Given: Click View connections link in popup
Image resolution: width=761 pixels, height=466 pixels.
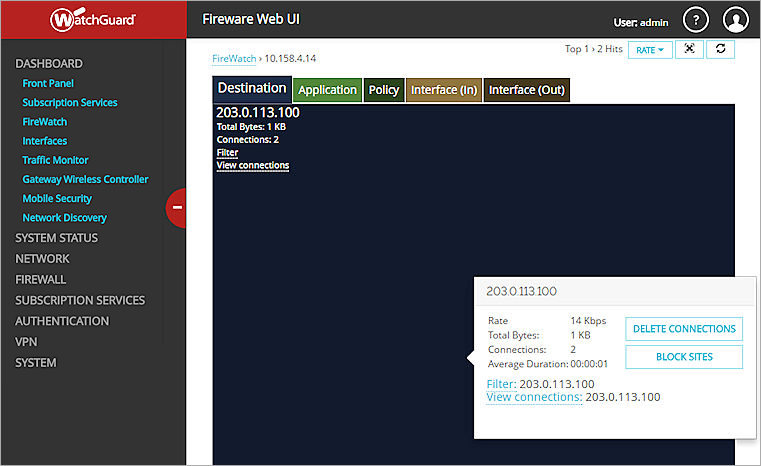Looking at the screenshot, I should click(534, 397).
